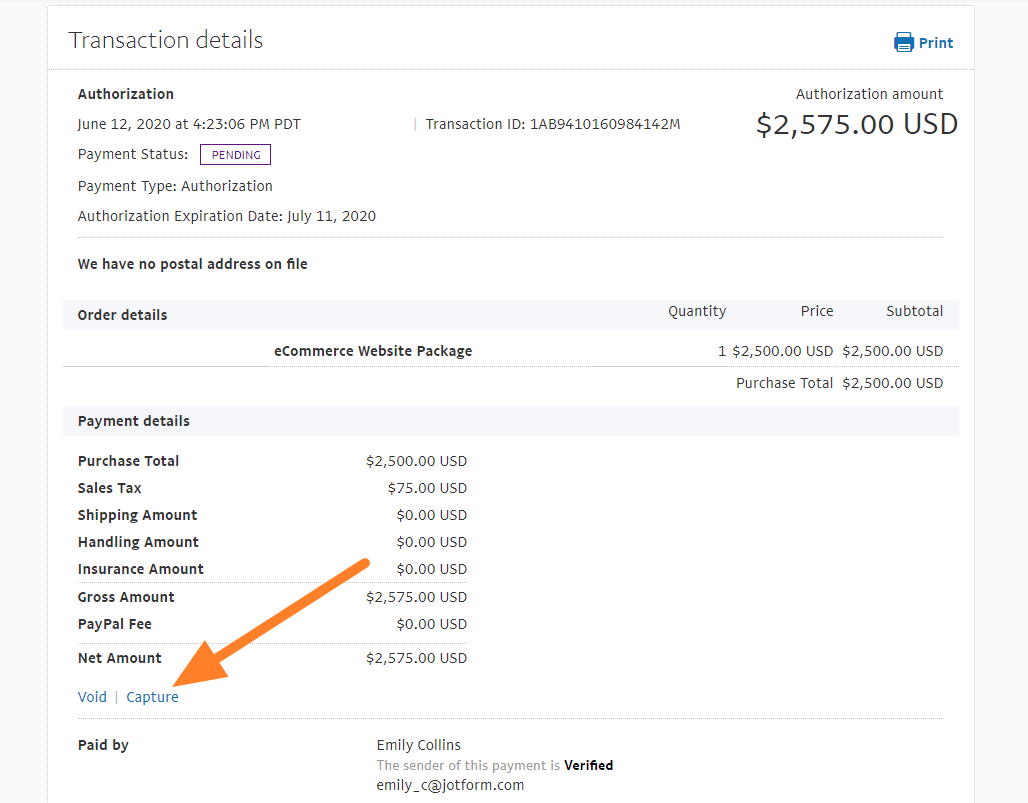Click the eCommerce Website Package item
The height and width of the screenshot is (803, 1028).
tap(373, 351)
